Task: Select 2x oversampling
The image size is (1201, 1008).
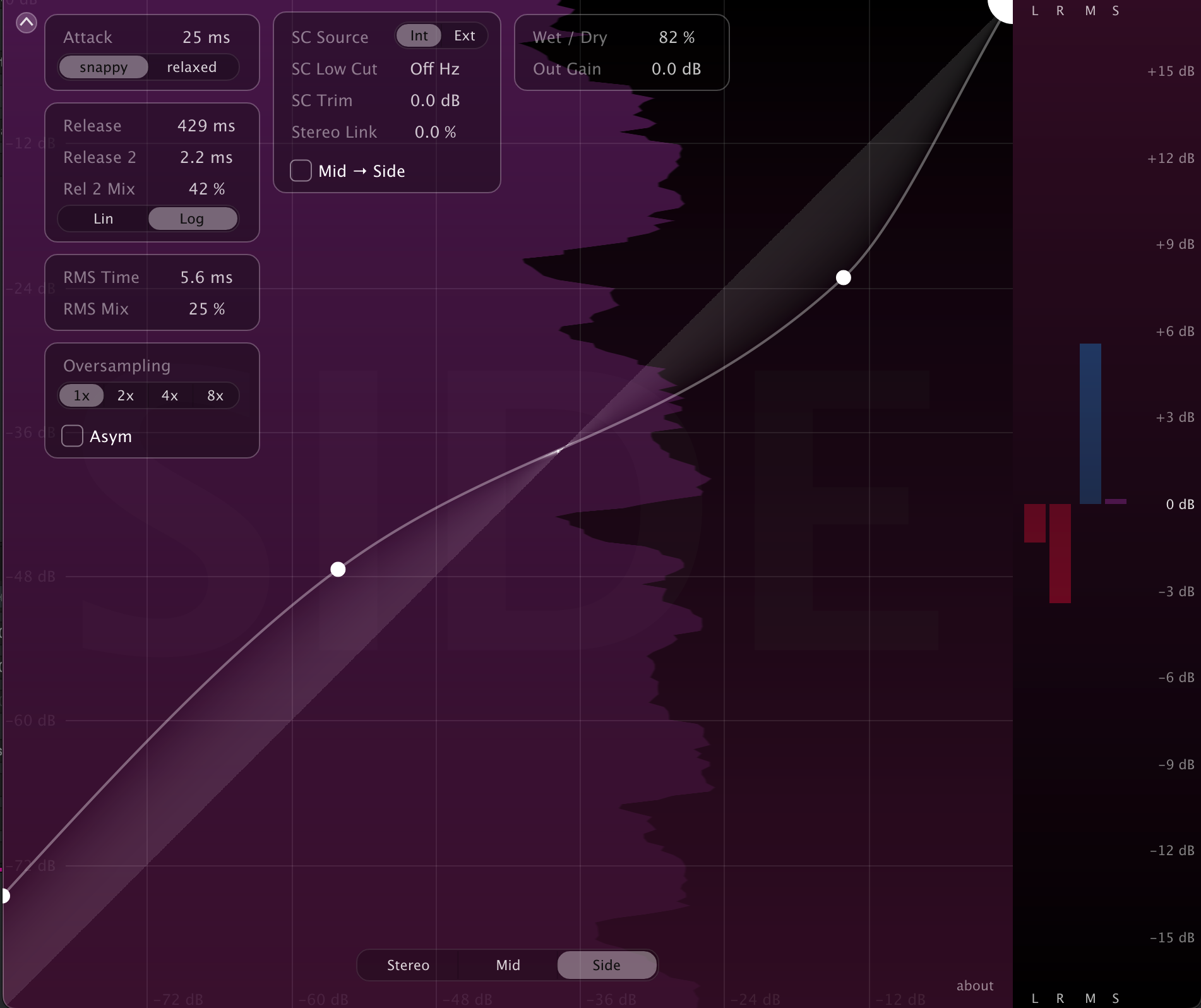Action: tap(125, 395)
